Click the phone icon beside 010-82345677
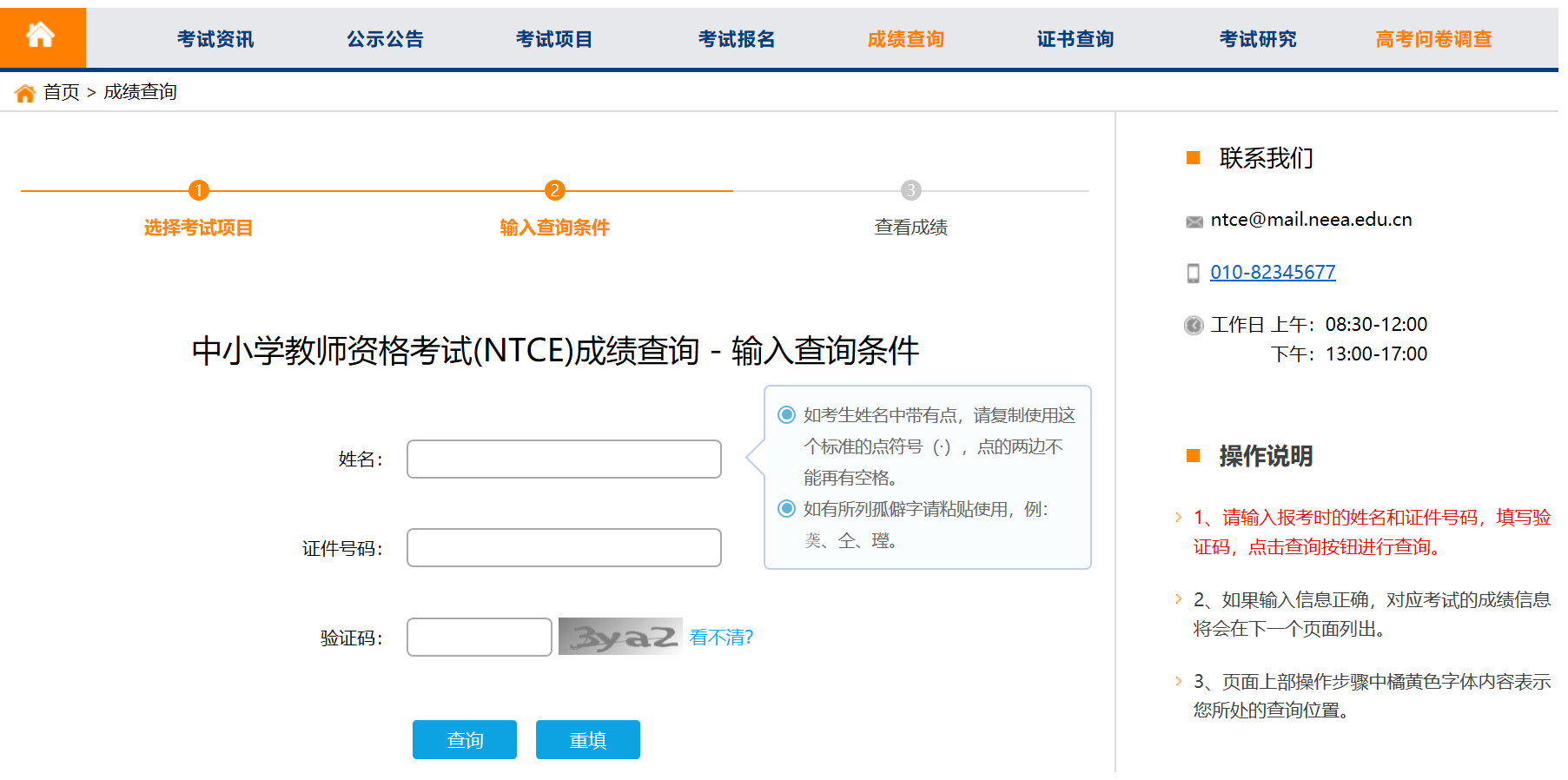Screen dimensions: 1568x780 1194,273
